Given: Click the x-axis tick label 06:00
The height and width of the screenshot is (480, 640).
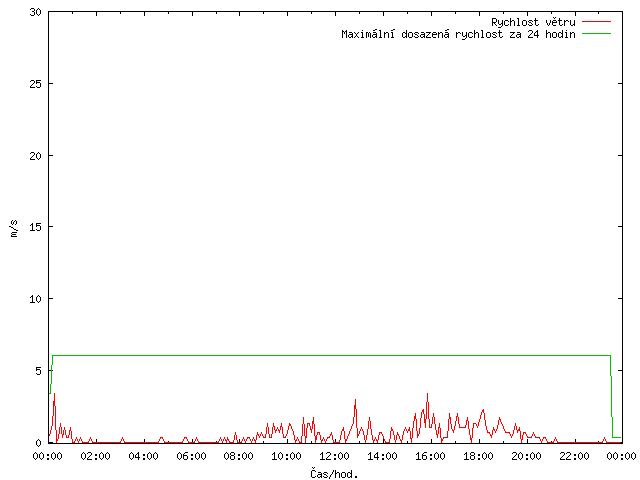Looking at the screenshot, I should pos(191,456).
